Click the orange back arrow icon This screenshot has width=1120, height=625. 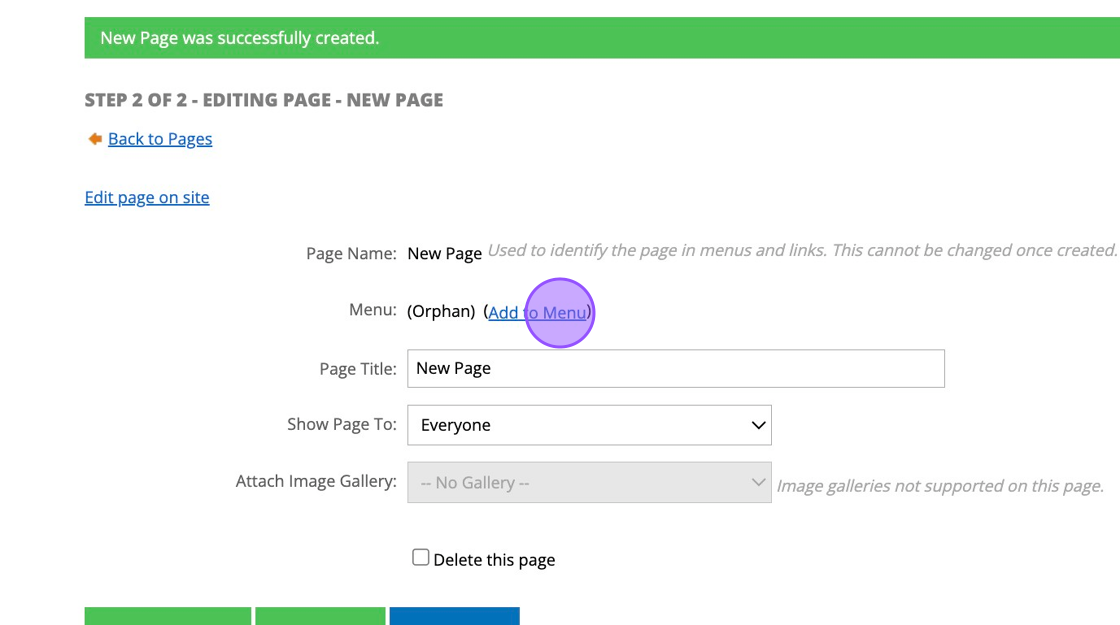pyautogui.click(x=95, y=139)
